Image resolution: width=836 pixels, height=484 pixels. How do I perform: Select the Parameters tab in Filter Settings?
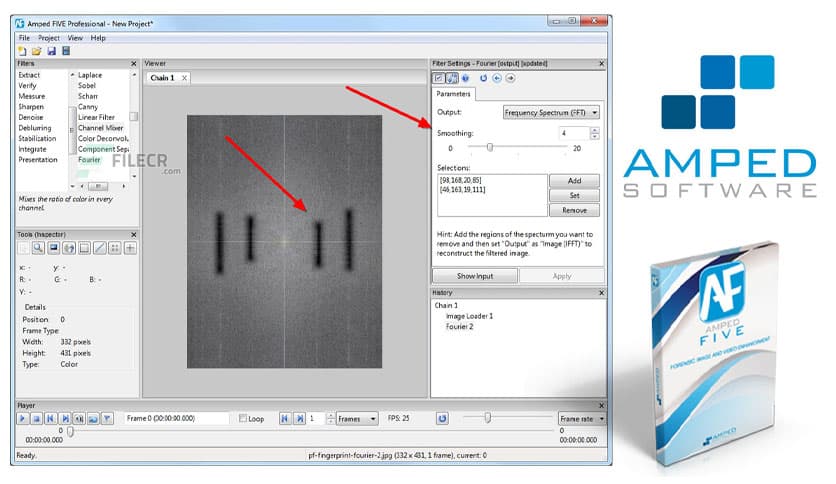[453, 94]
